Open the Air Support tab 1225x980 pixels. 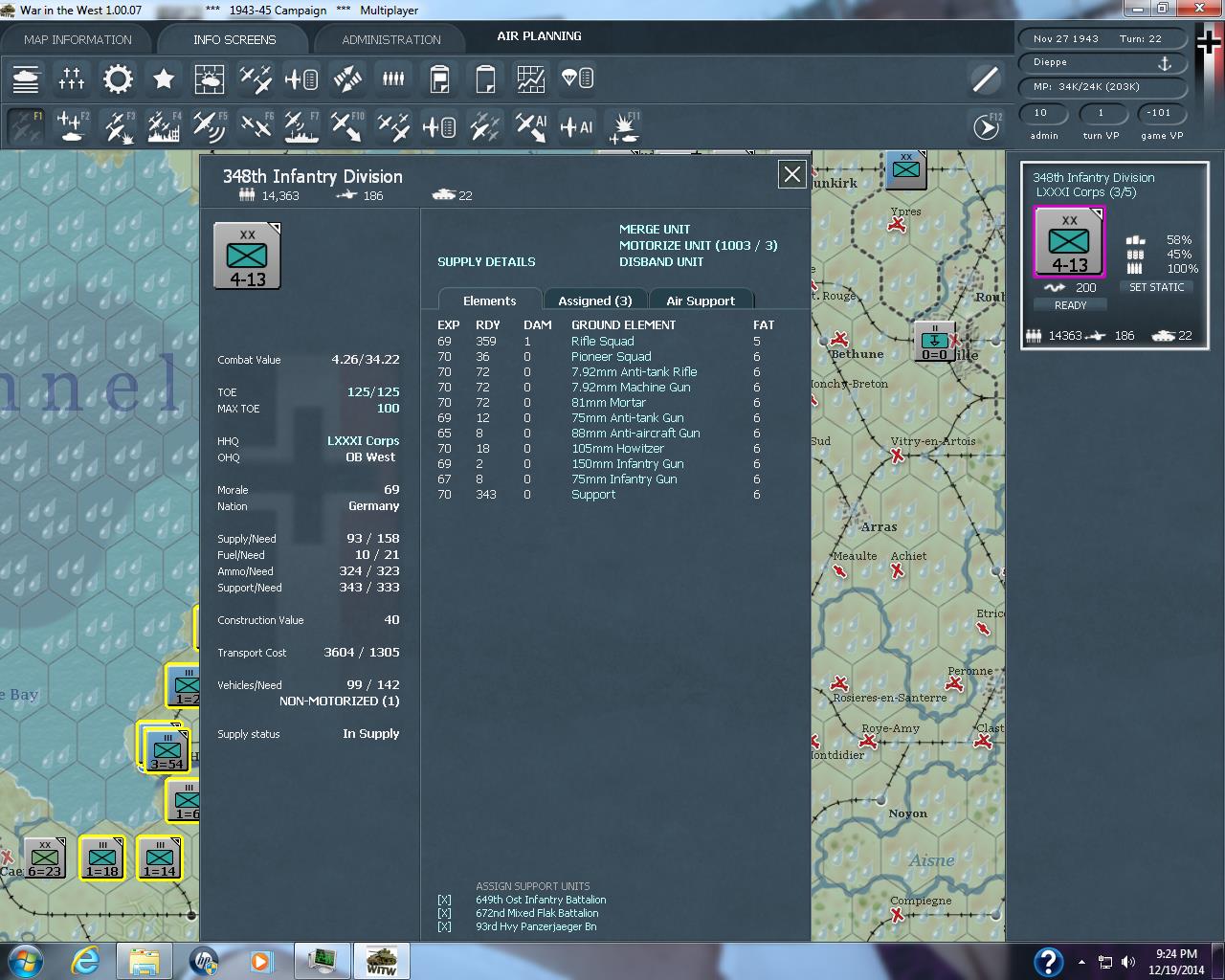click(701, 301)
